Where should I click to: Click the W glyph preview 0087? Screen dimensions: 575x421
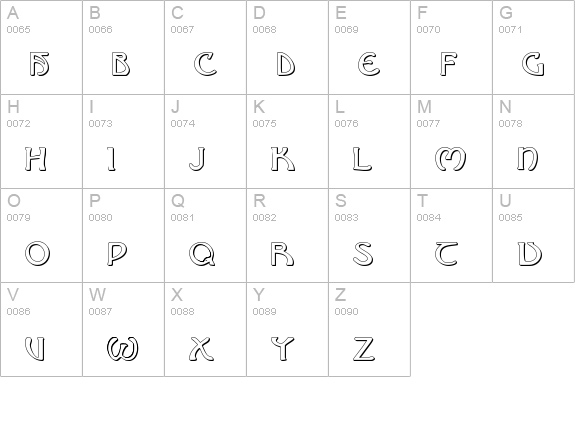pyautogui.click(x=123, y=348)
